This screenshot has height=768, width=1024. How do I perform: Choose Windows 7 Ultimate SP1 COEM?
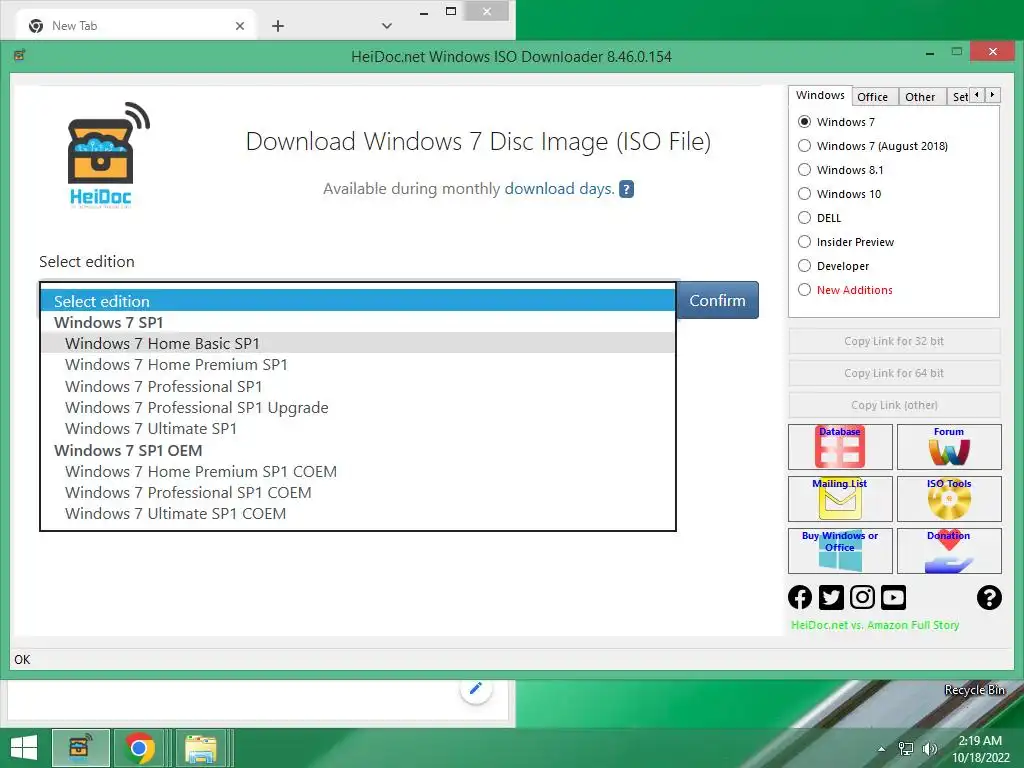point(358,513)
